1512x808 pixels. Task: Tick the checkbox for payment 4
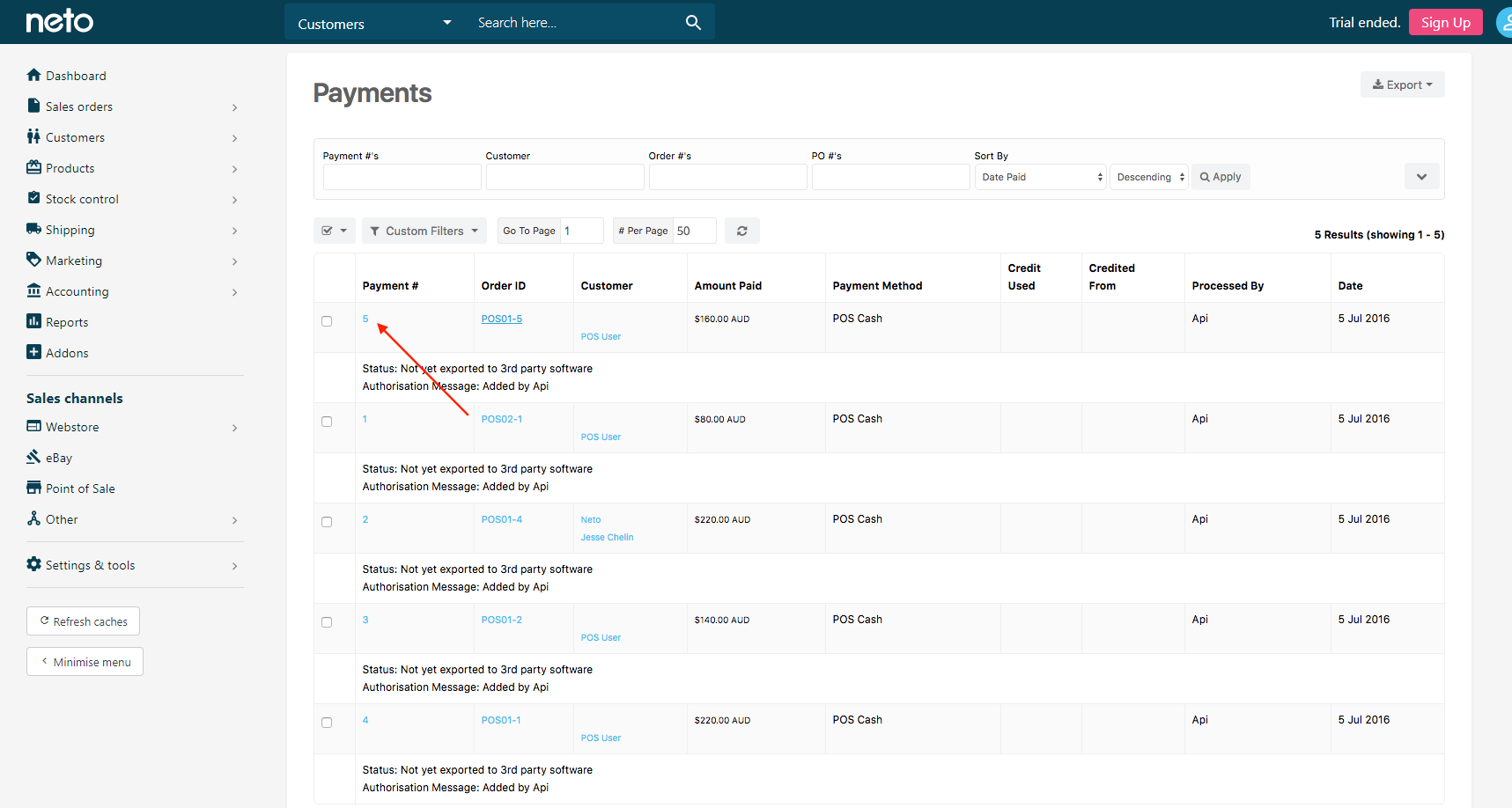327,723
